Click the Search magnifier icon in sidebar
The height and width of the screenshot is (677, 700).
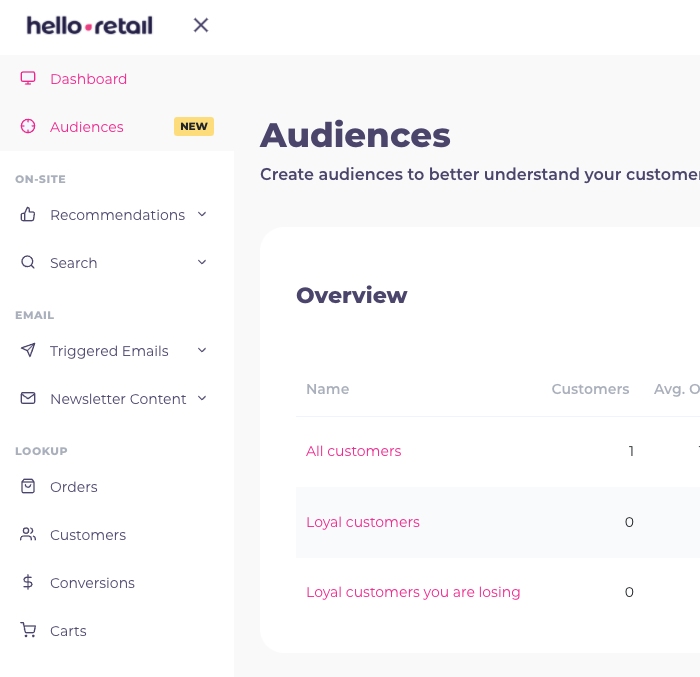28,263
